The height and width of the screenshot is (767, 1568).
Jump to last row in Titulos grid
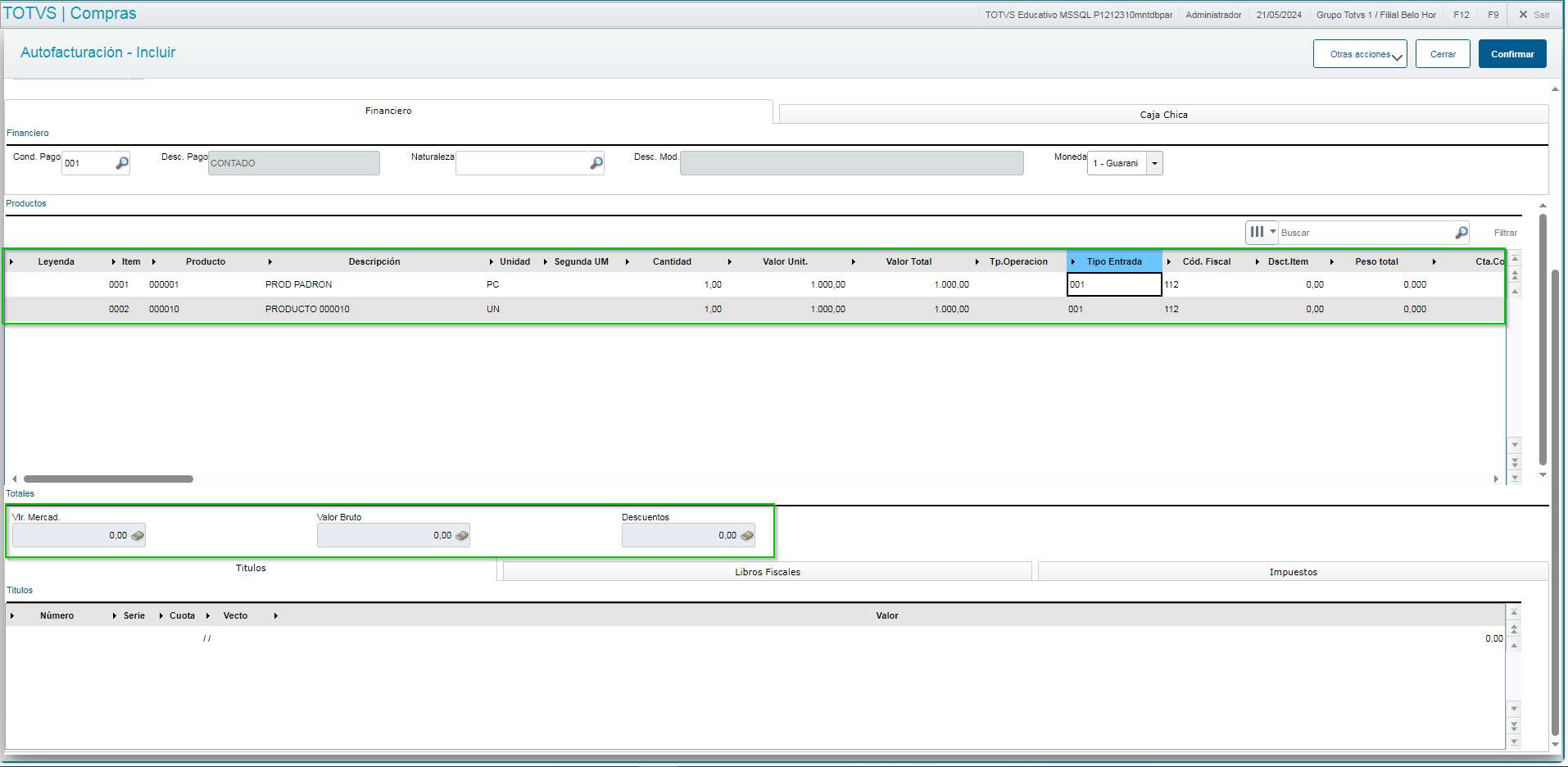1514,742
